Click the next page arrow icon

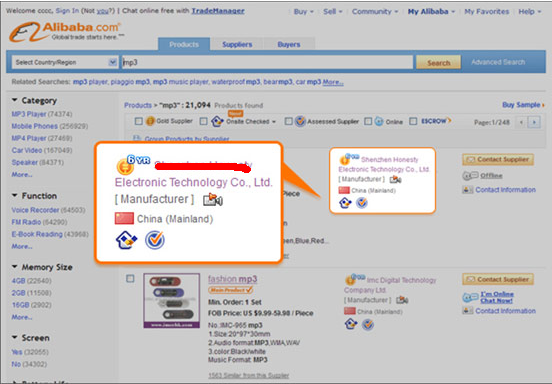coord(535,122)
